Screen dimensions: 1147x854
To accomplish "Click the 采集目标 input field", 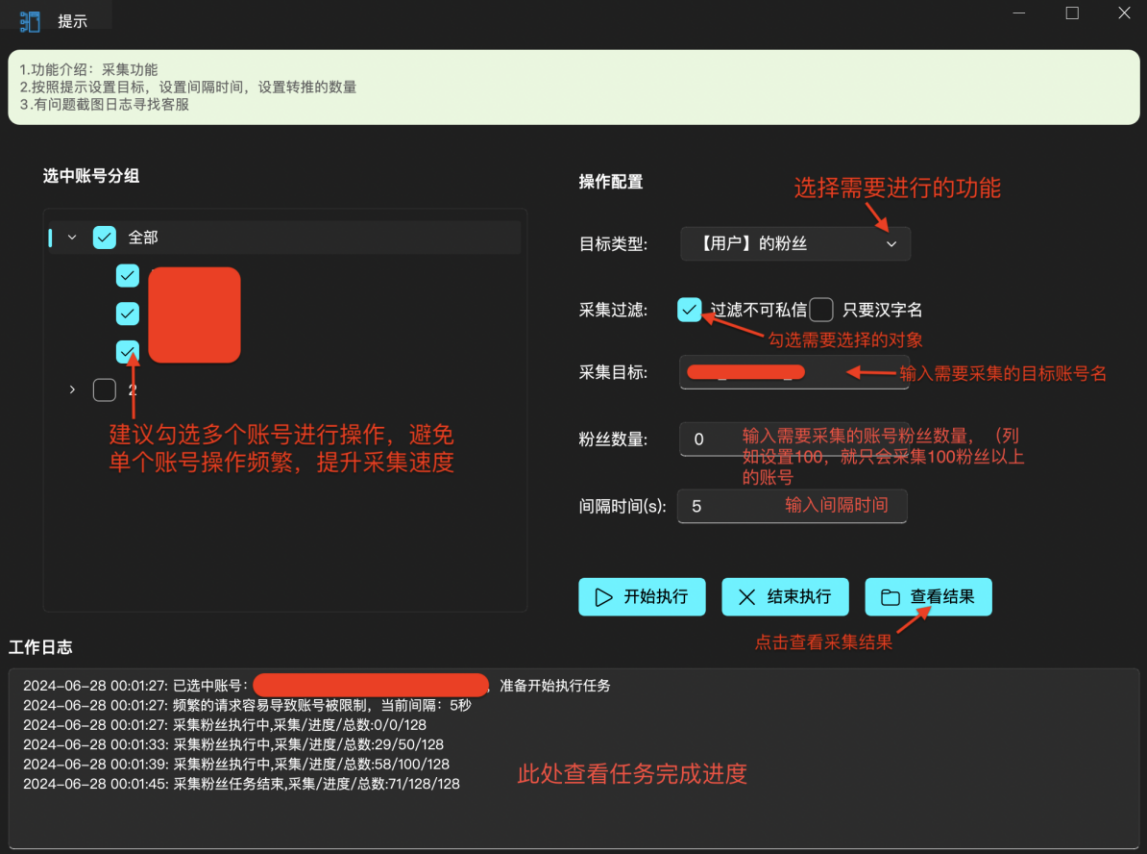I will tap(794, 373).
